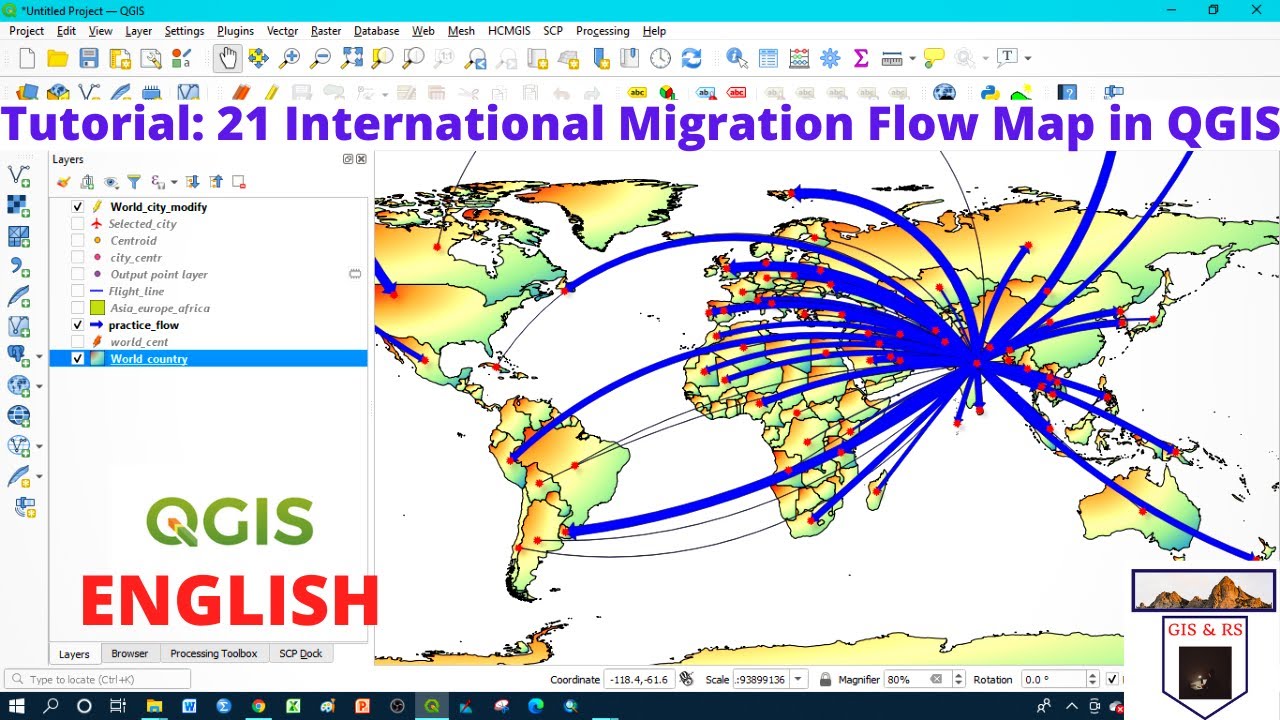The image size is (1280, 720).
Task: Switch to the Processing Toolbox tab
Action: (213, 654)
